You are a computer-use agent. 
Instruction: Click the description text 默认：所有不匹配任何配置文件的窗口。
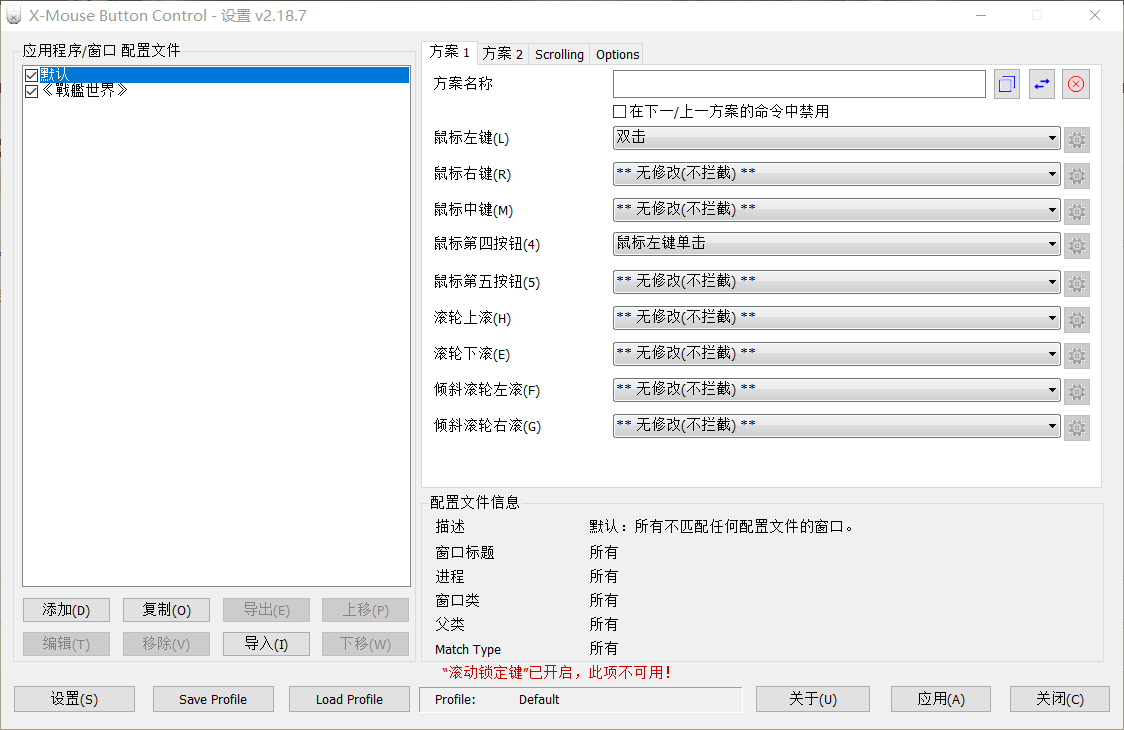pos(722,527)
